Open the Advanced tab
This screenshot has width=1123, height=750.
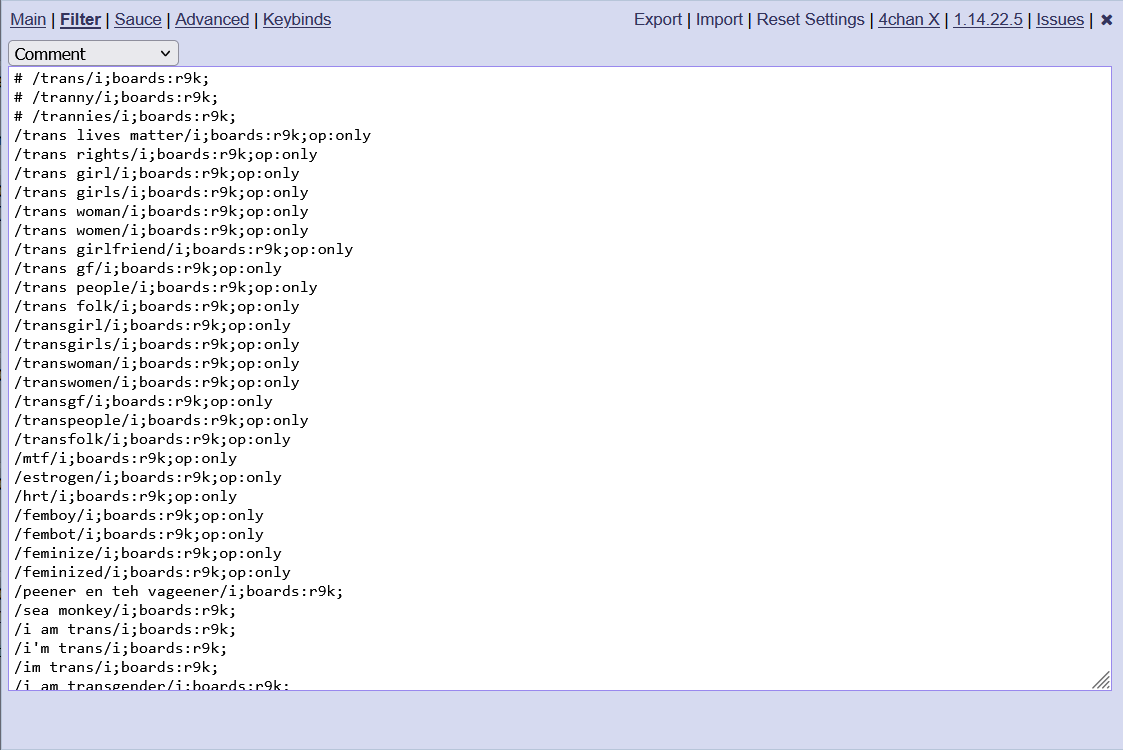point(212,19)
